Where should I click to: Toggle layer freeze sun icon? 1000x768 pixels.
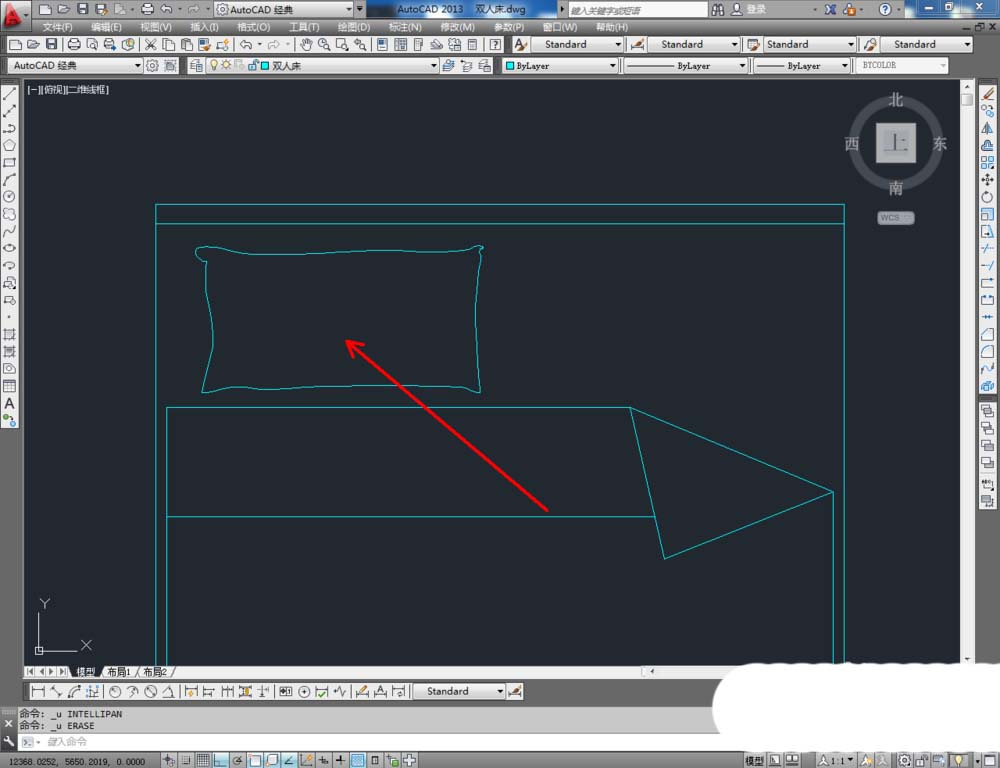point(226,65)
